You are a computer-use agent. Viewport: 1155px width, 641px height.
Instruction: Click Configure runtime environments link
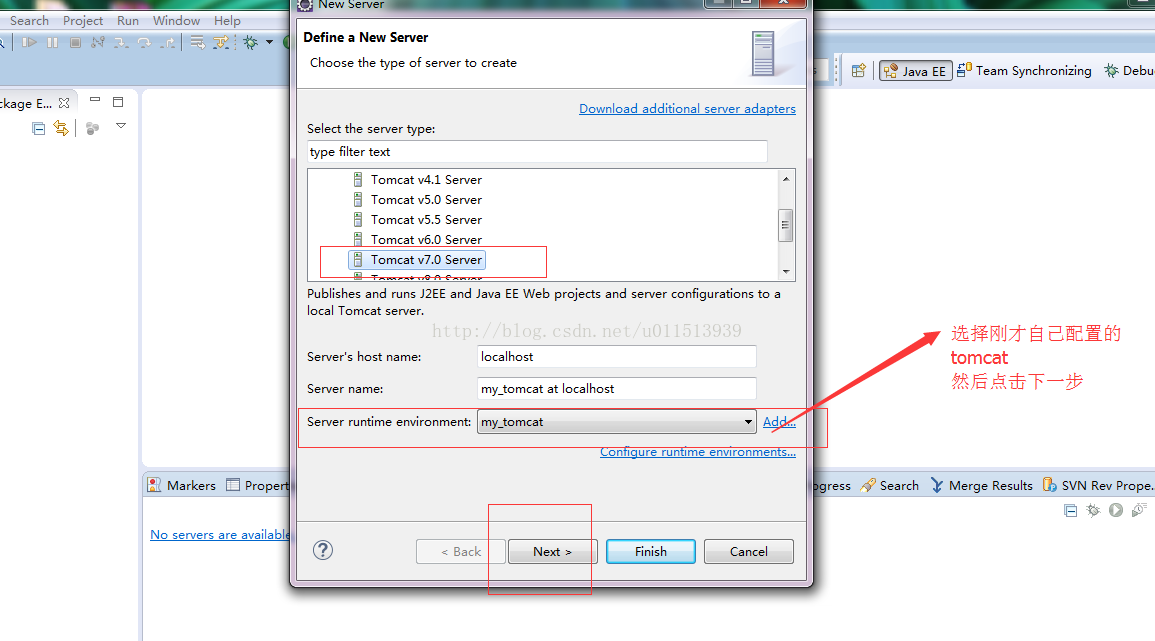[698, 452]
